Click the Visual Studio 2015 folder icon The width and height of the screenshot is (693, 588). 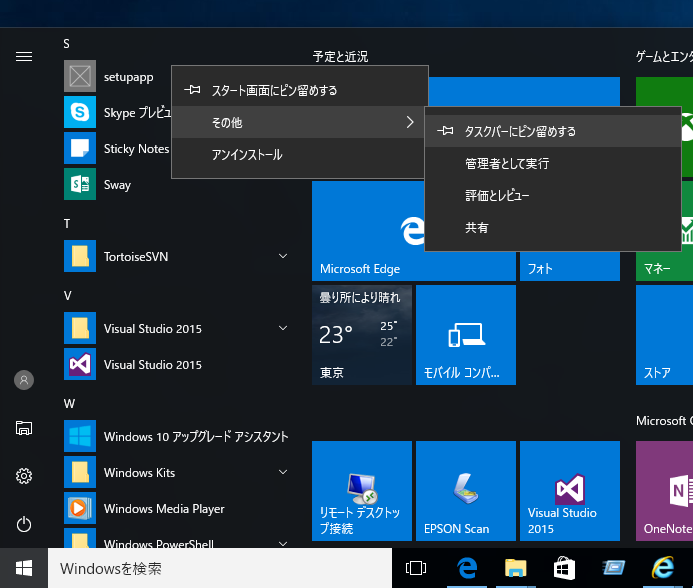click(x=80, y=328)
